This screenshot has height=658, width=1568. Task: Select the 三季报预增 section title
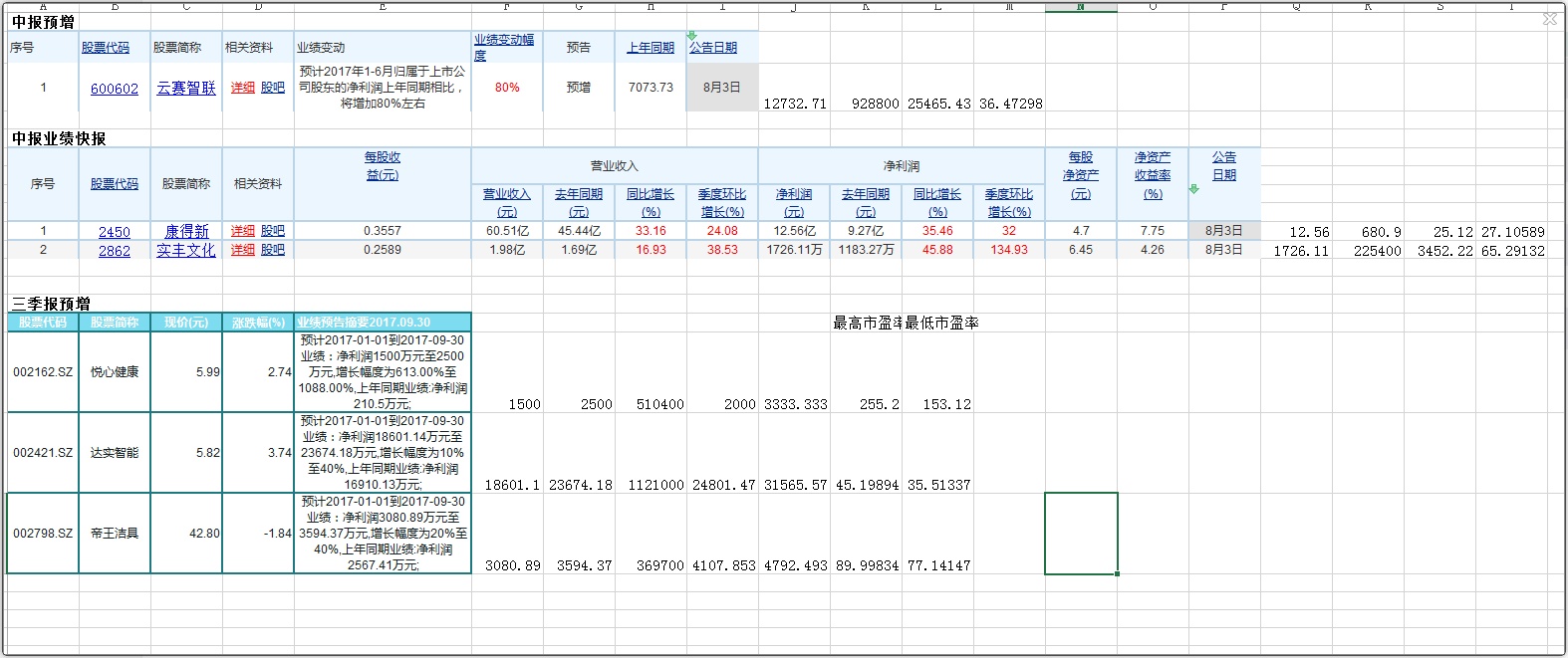(51, 304)
